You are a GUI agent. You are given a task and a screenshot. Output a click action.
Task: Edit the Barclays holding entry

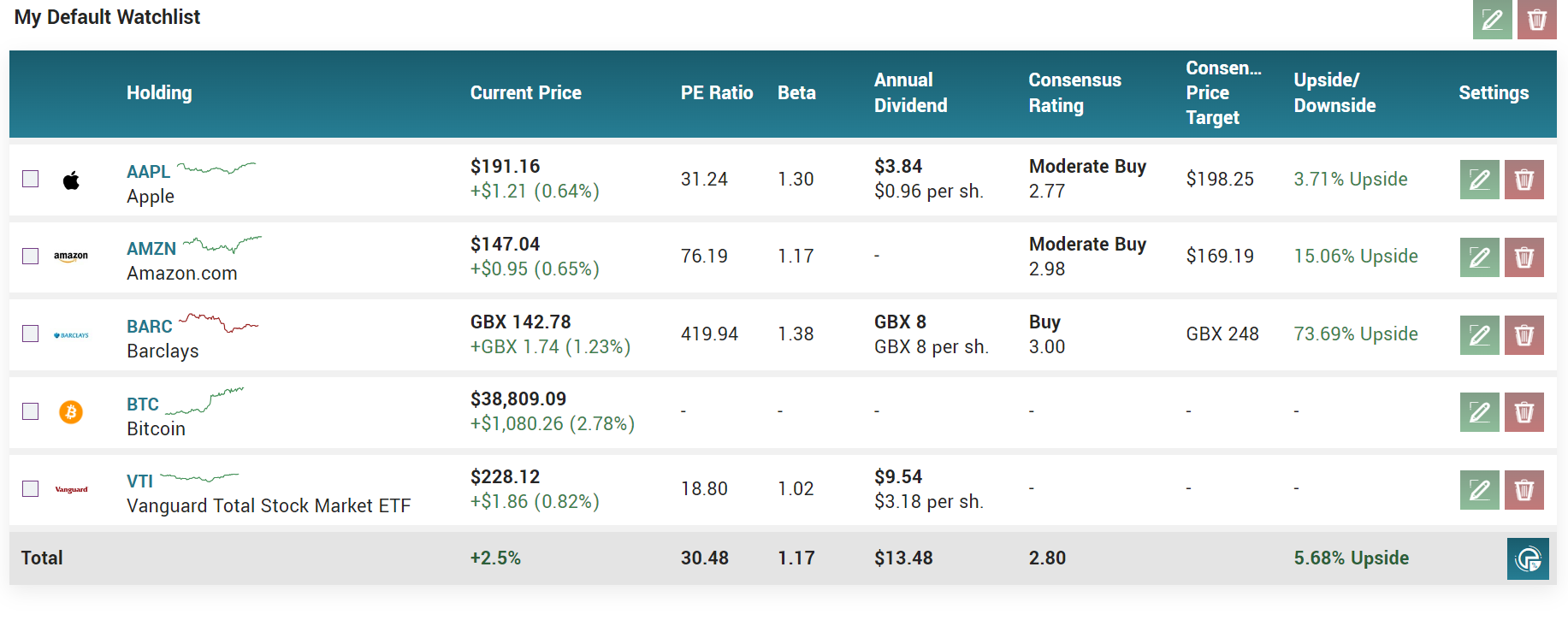(1479, 335)
